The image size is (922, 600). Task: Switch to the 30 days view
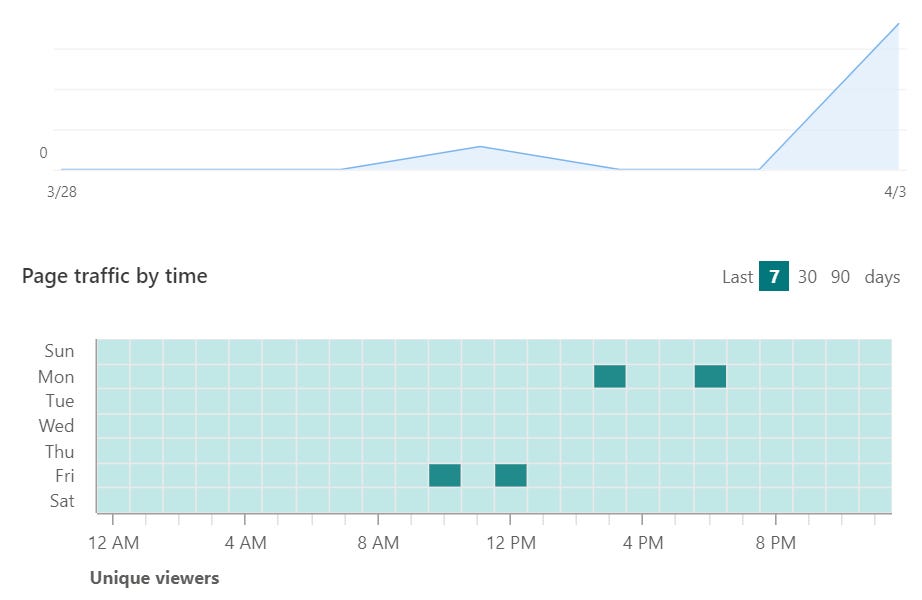click(x=811, y=277)
